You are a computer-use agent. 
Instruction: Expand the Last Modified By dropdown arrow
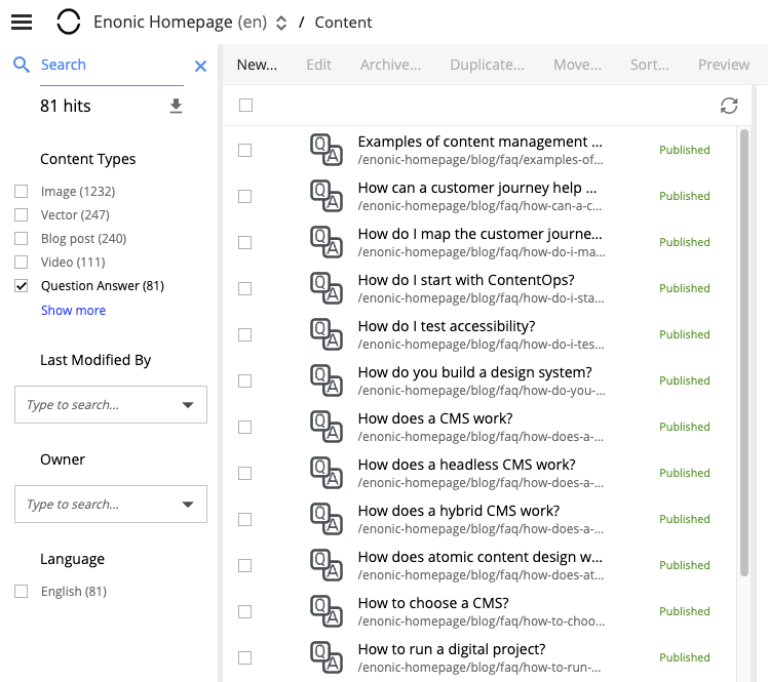188,405
